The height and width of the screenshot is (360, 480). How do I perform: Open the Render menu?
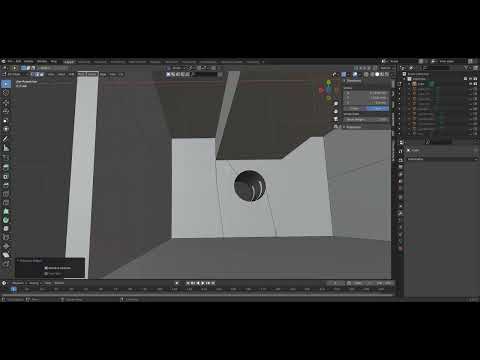click(29, 61)
